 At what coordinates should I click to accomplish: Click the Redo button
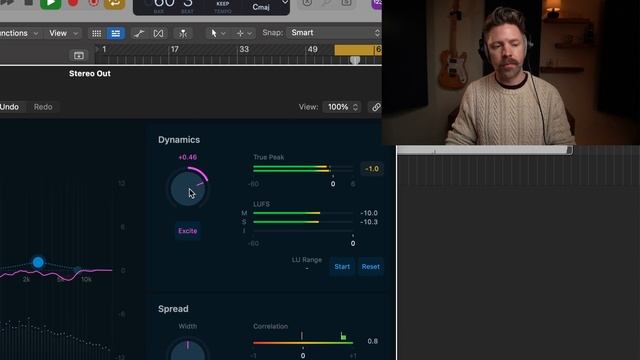(43, 107)
